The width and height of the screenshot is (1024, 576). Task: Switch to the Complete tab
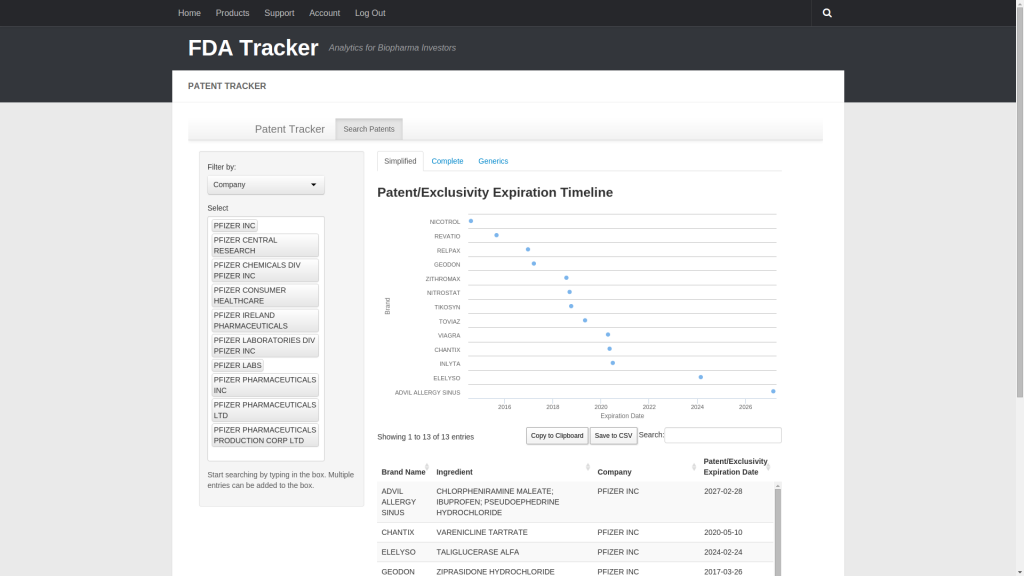pyautogui.click(x=447, y=161)
